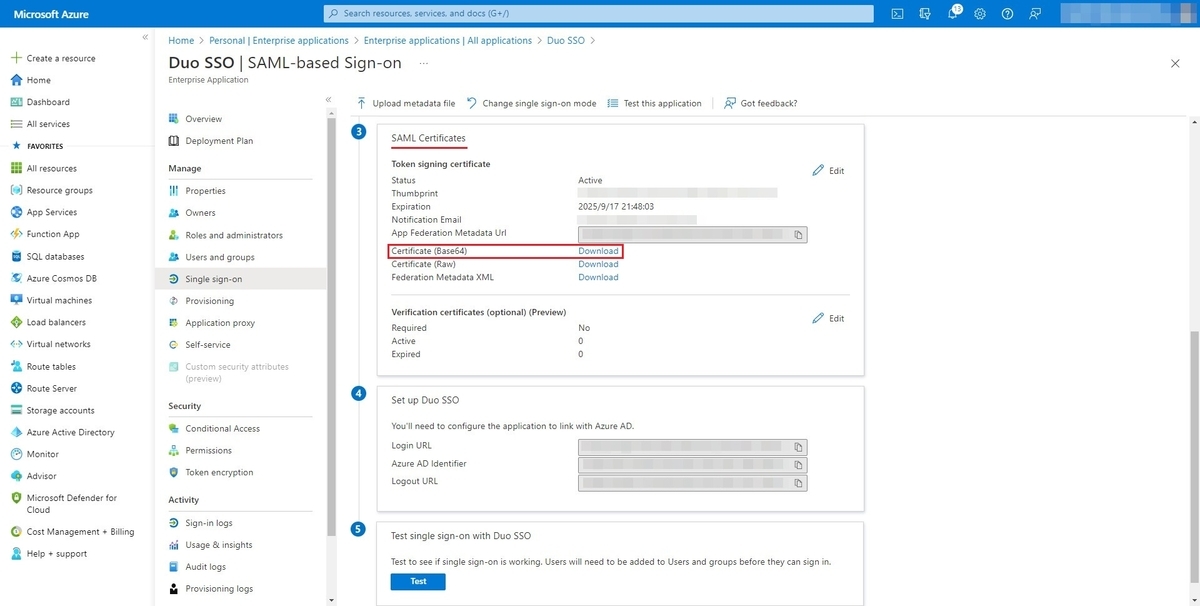Open Self-service page
Screen dimensions: 1200x606
tap(208, 345)
